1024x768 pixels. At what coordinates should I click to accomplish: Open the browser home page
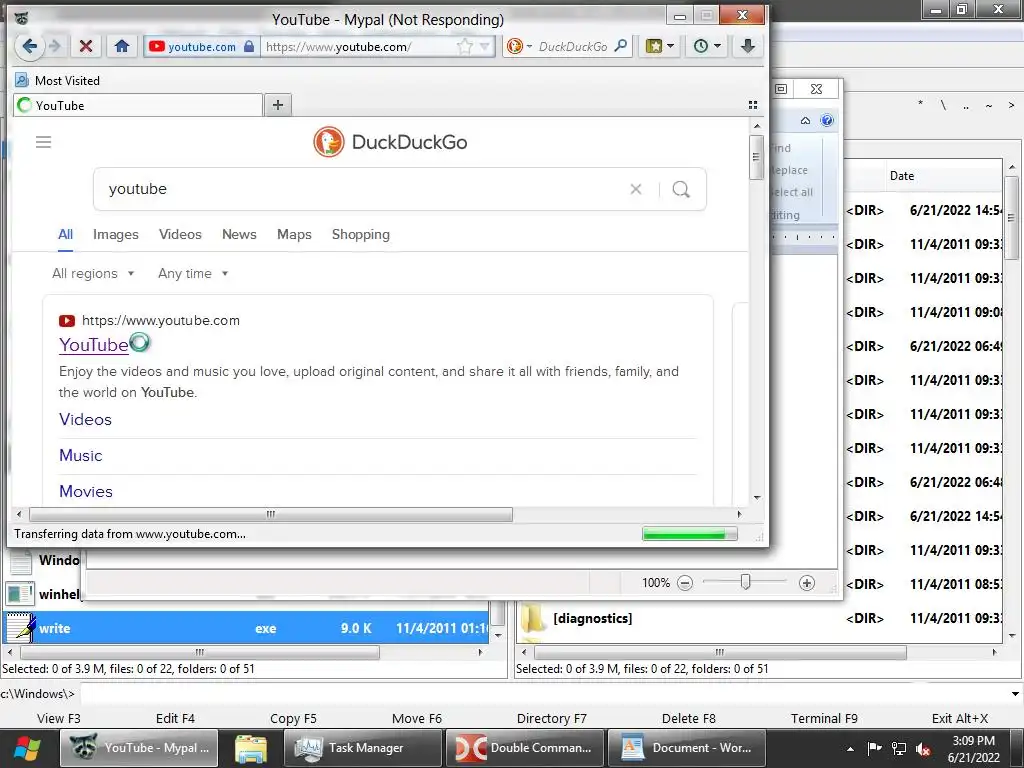point(121,46)
